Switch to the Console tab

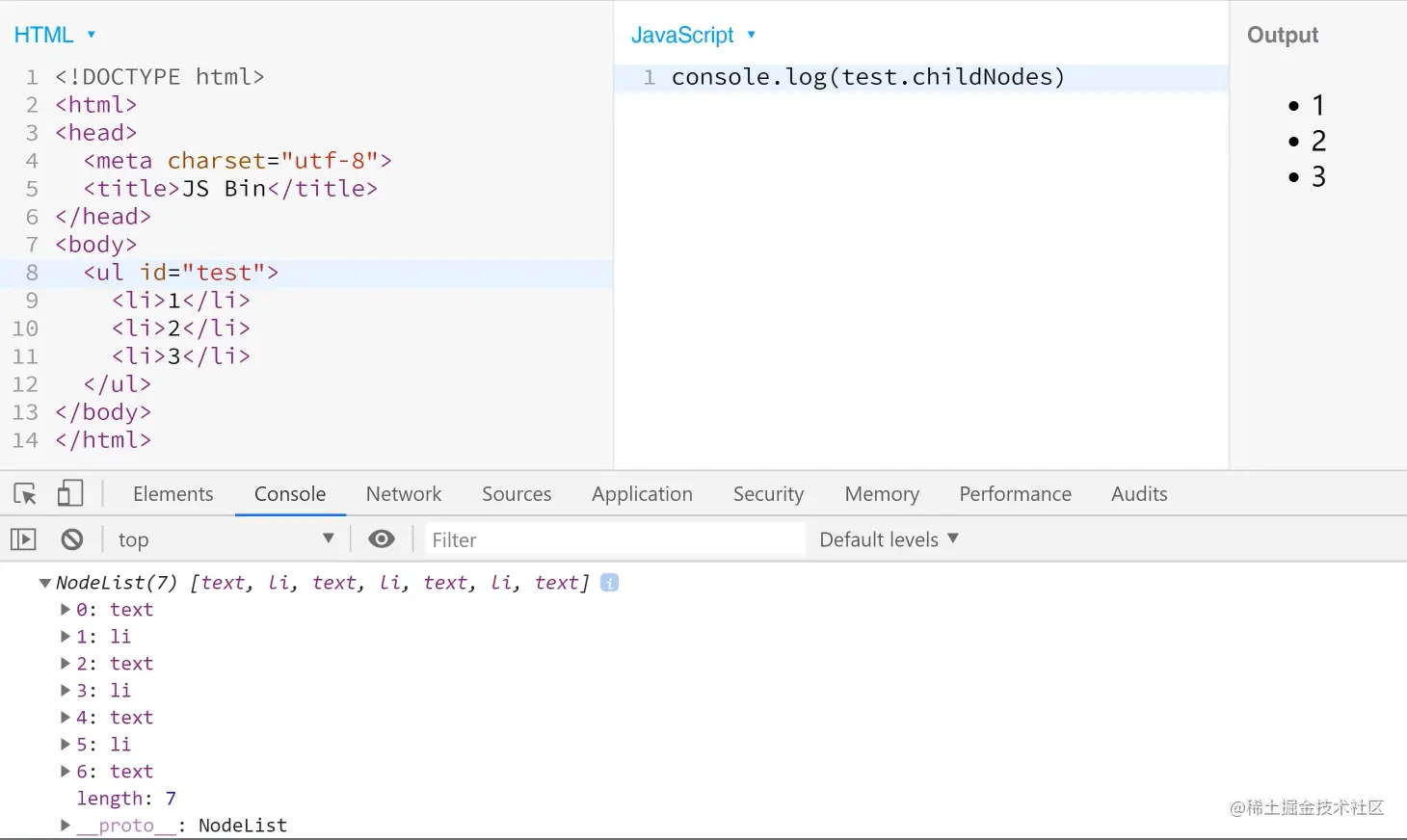290,494
